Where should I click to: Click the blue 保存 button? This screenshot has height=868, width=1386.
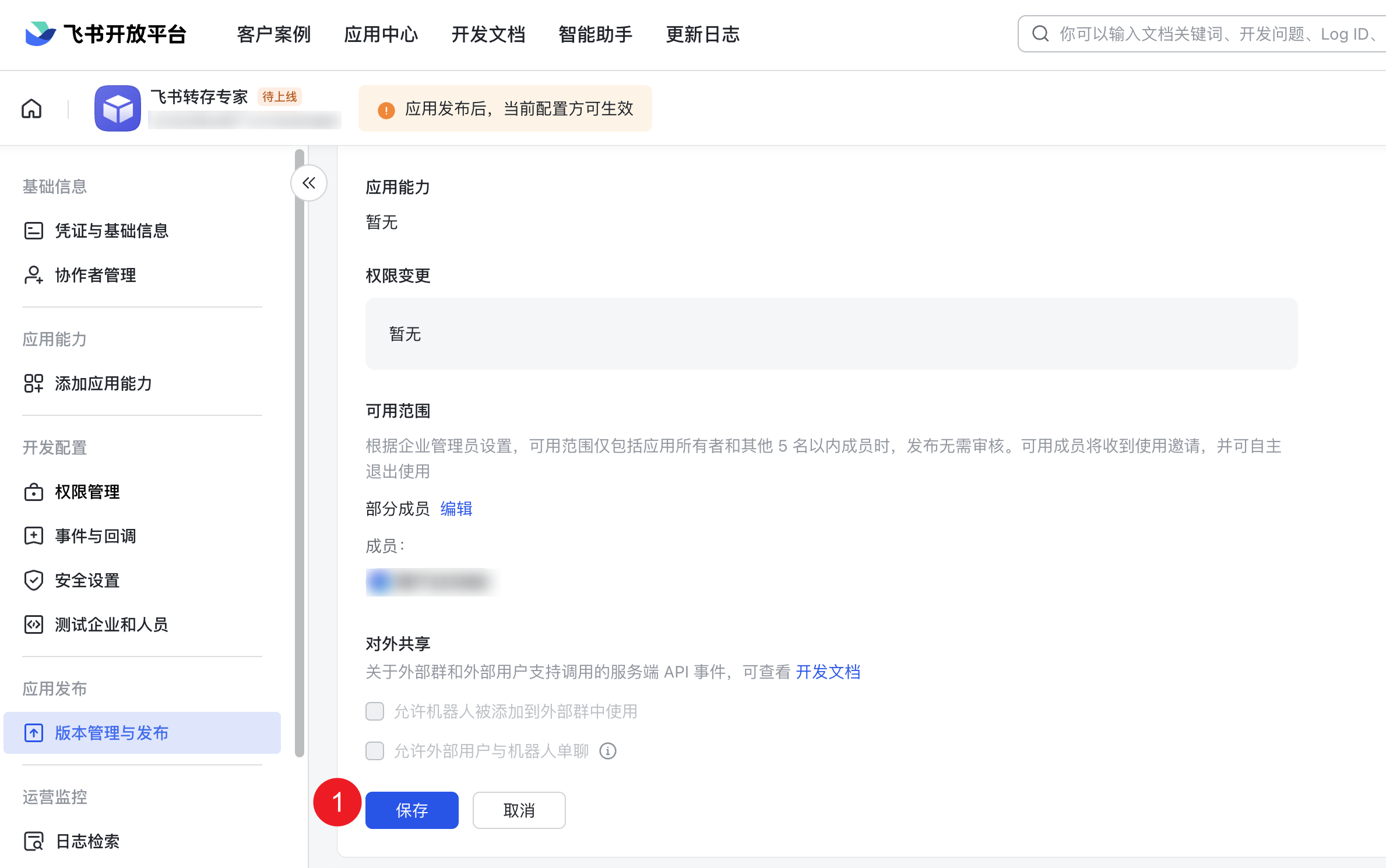[x=411, y=810]
